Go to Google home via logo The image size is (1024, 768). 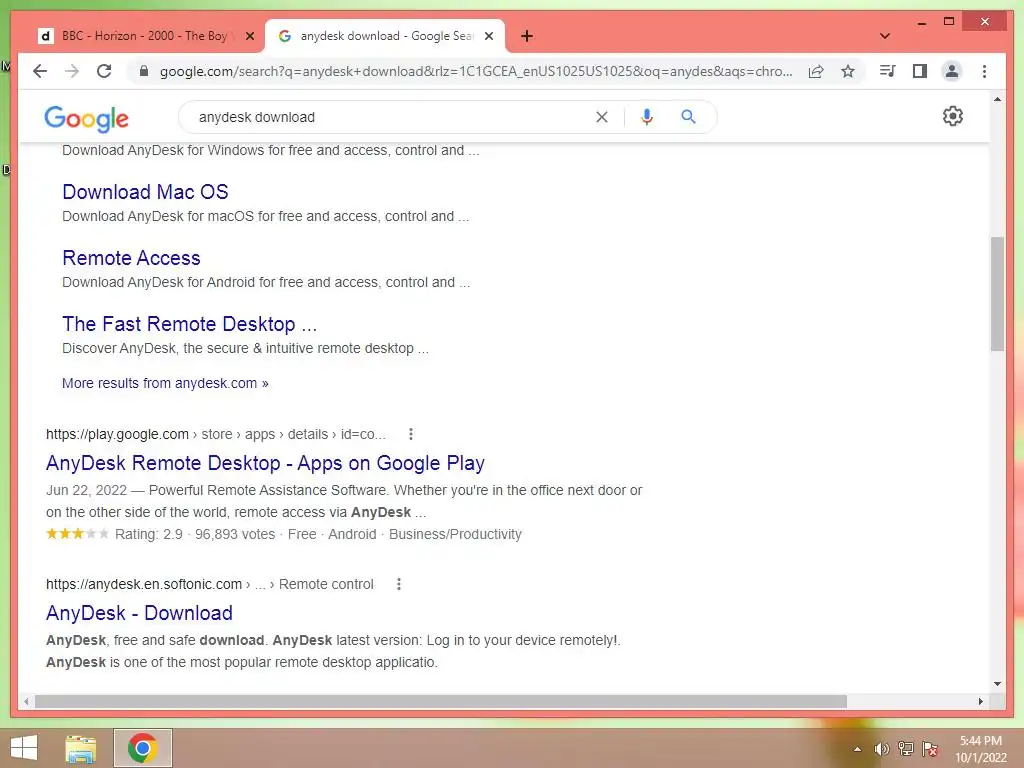pyautogui.click(x=86, y=118)
